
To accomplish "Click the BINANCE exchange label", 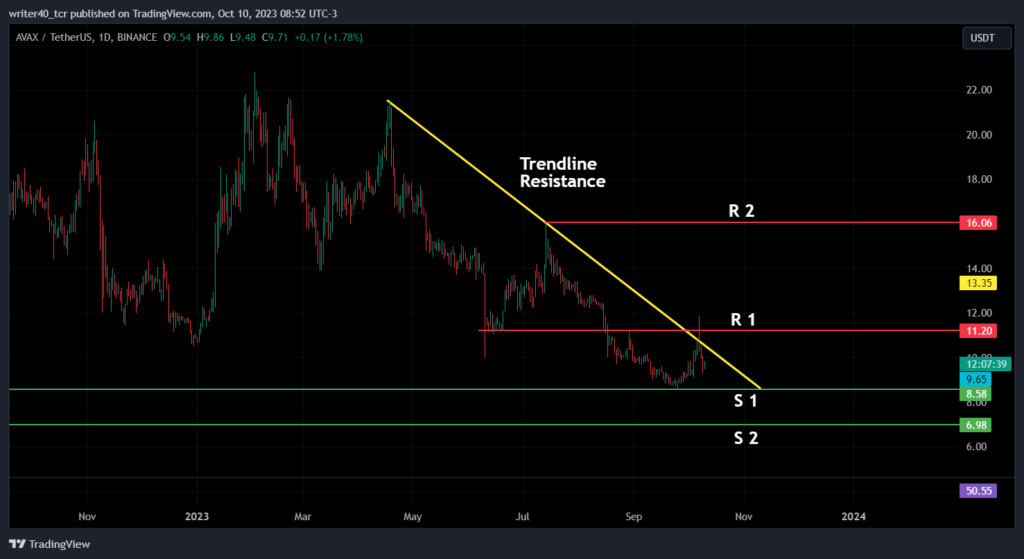I will click(x=135, y=38).
